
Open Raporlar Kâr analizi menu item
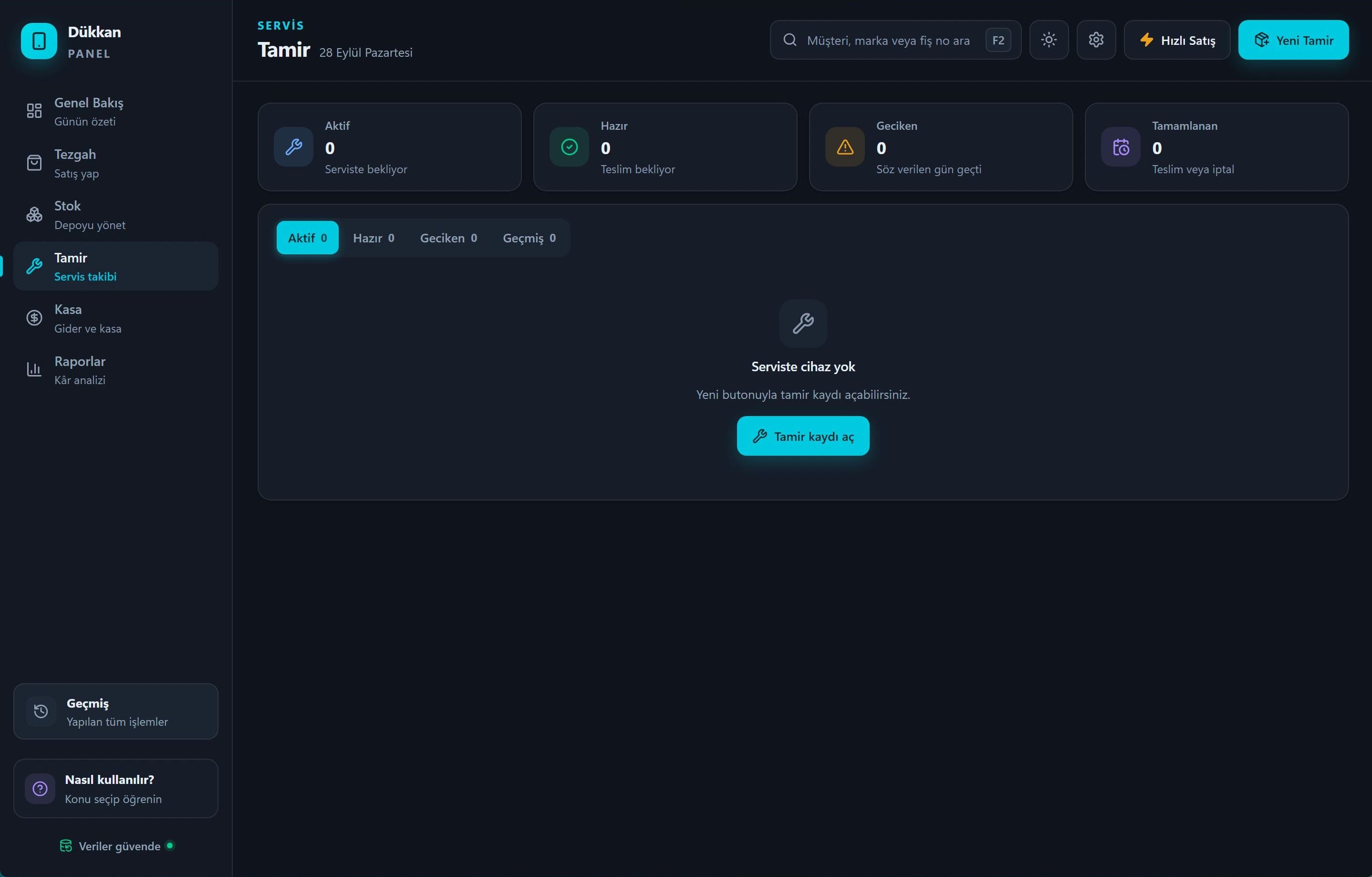[x=115, y=370]
